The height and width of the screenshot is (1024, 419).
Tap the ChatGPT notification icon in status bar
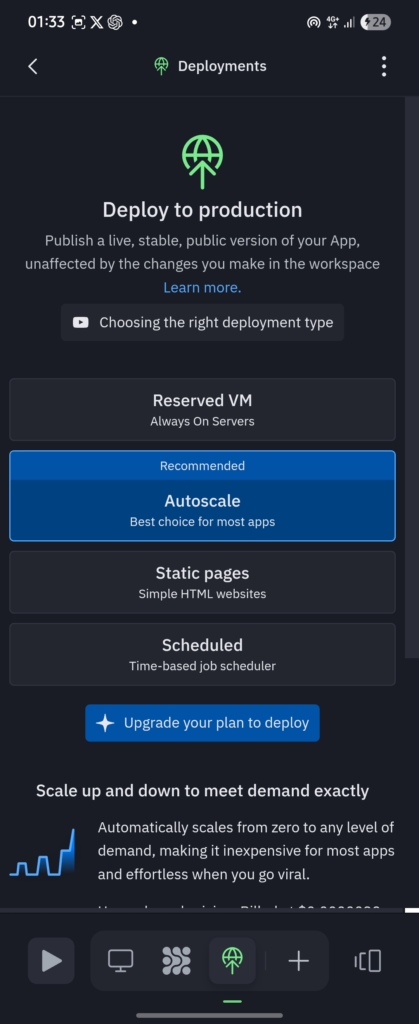coord(116,22)
